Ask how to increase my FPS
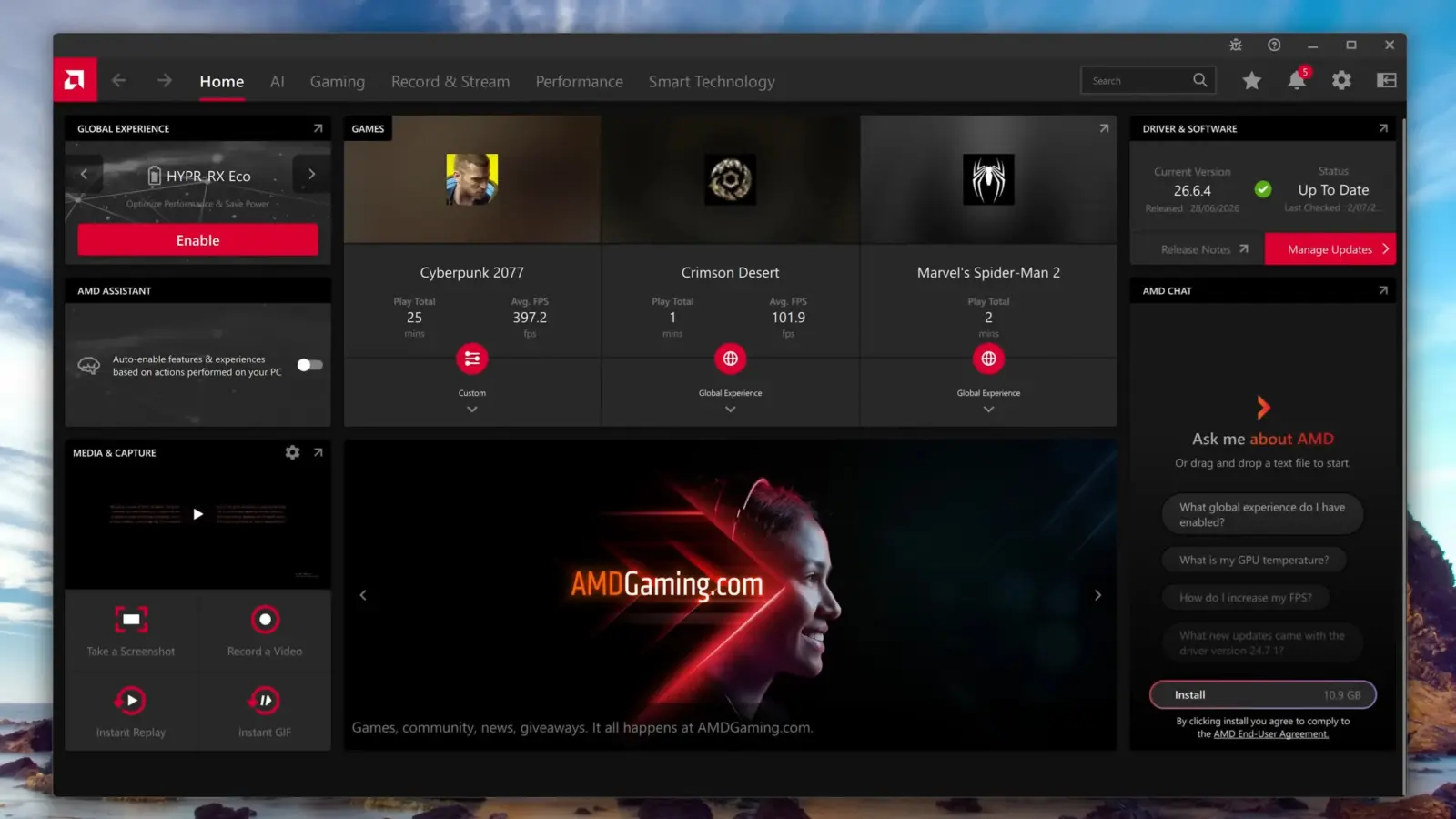This screenshot has height=819, width=1456. coord(1246,598)
